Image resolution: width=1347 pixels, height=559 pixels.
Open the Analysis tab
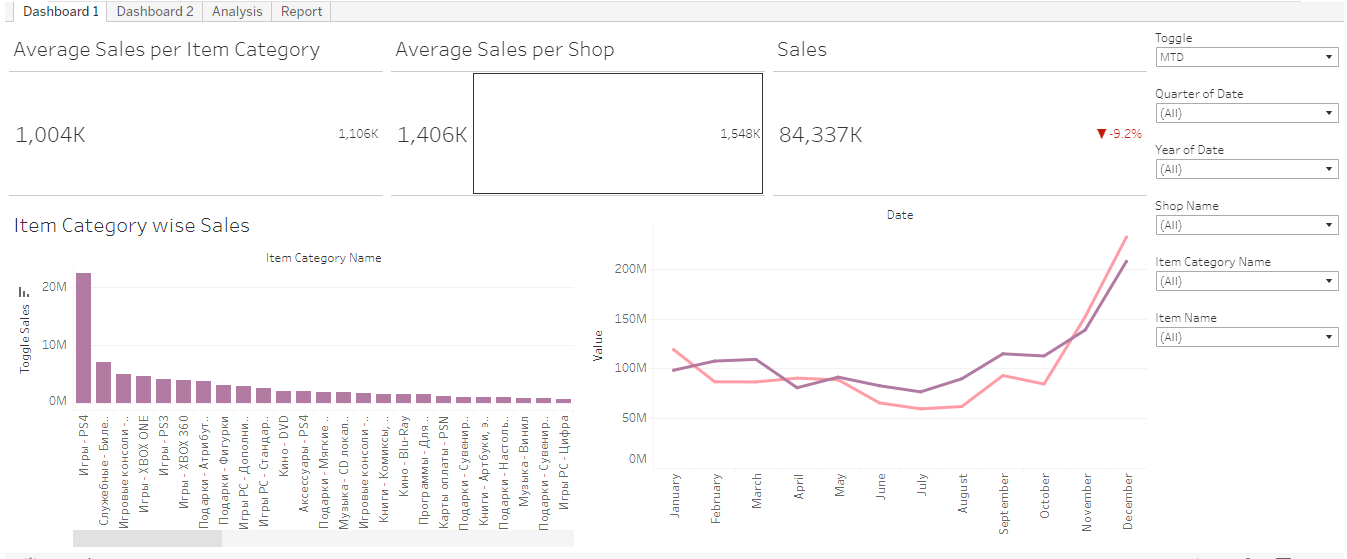tap(237, 11)
